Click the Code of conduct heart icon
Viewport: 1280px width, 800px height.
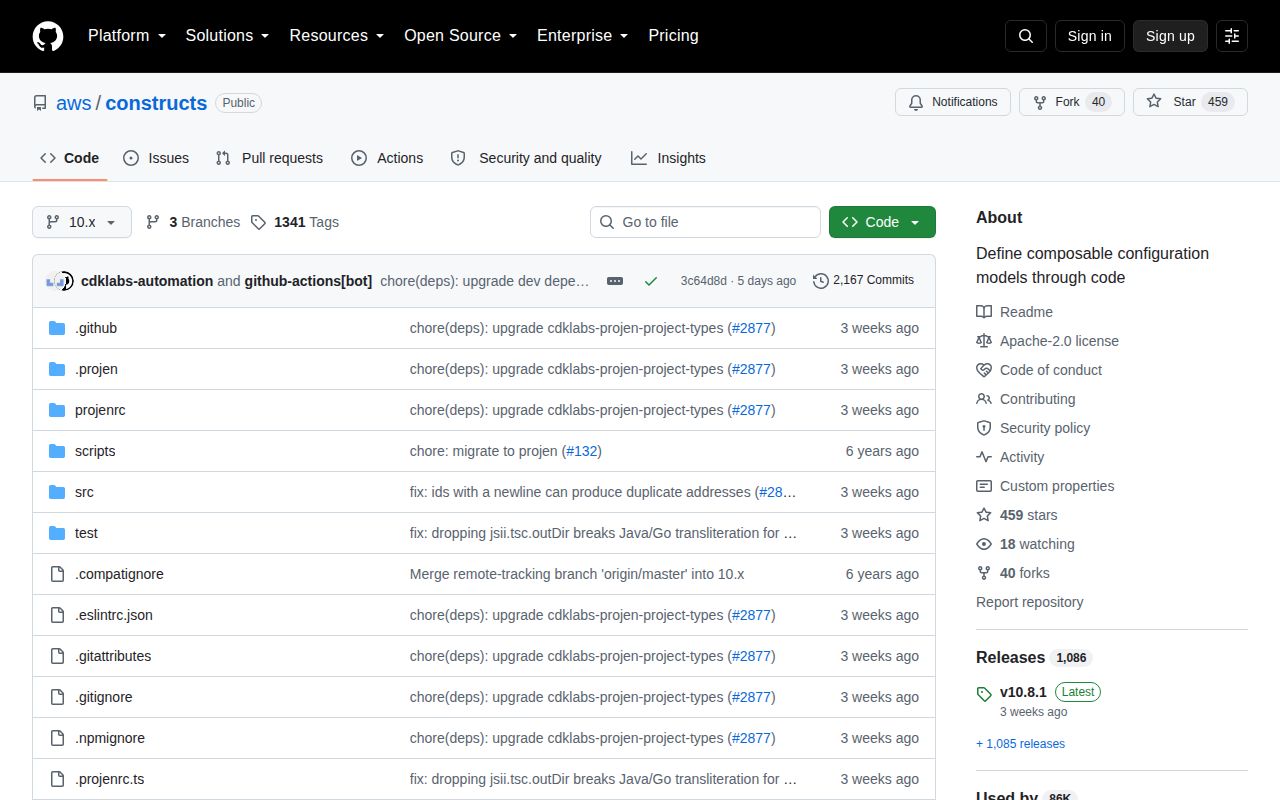coord(984,370)
